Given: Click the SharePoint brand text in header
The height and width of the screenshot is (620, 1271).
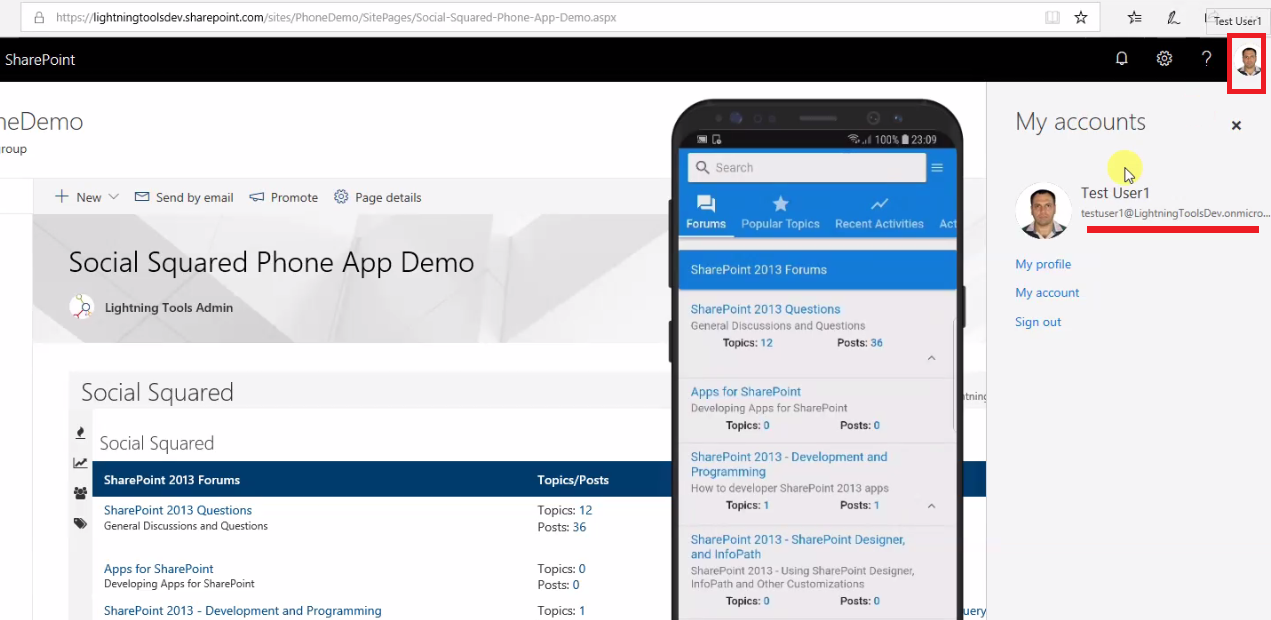Looking at the screenshot, I should point(40,60).
